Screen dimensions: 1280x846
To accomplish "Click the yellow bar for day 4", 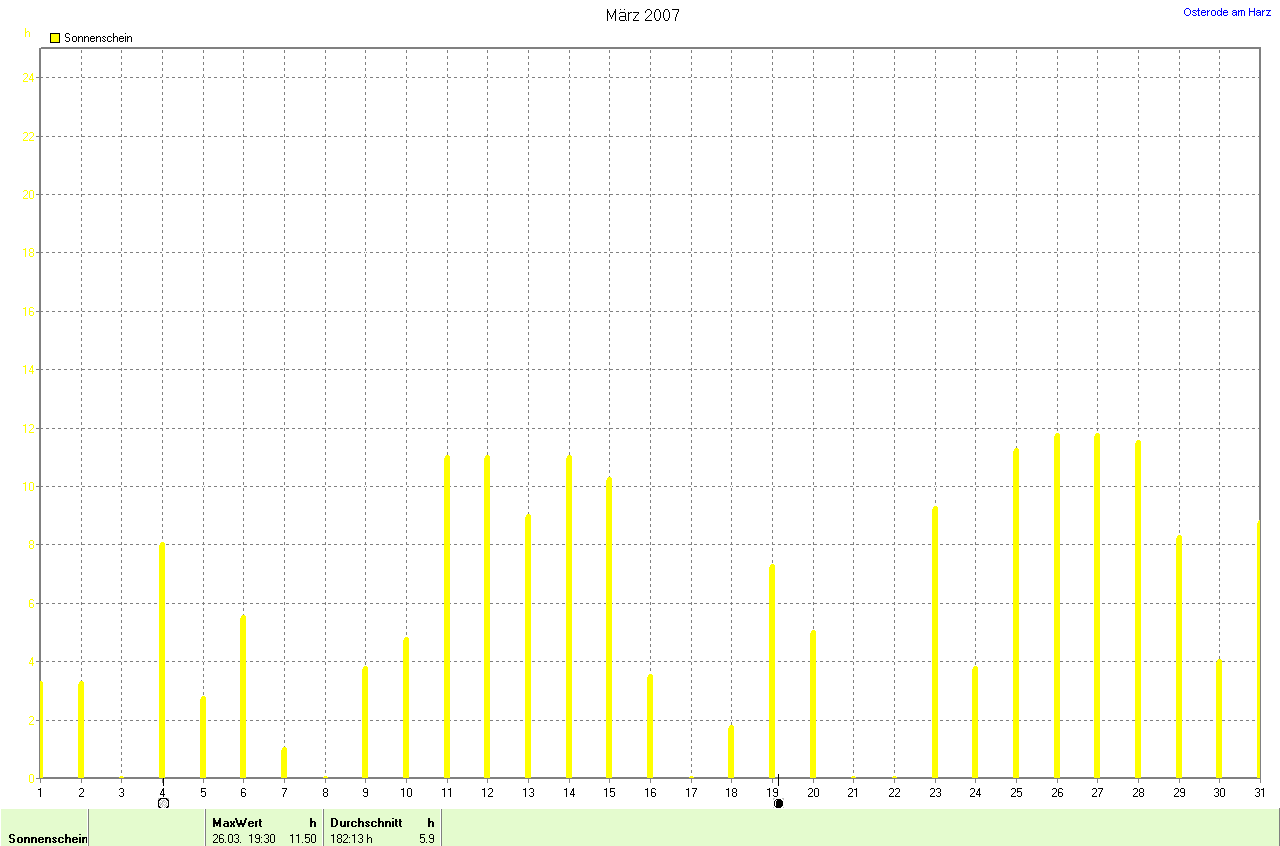I will (x=162, y=660).
